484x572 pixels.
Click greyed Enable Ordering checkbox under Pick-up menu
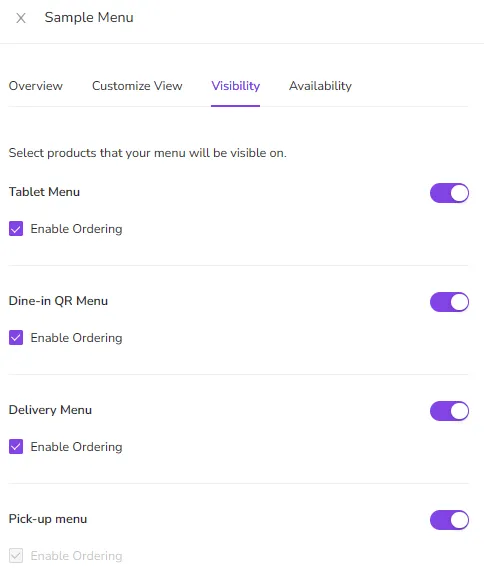tap(16, 556)
